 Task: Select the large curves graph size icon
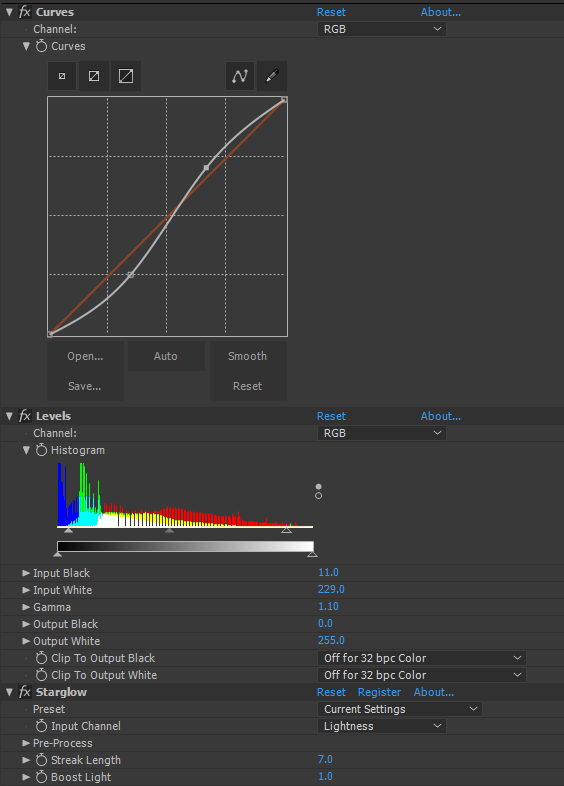126,76
